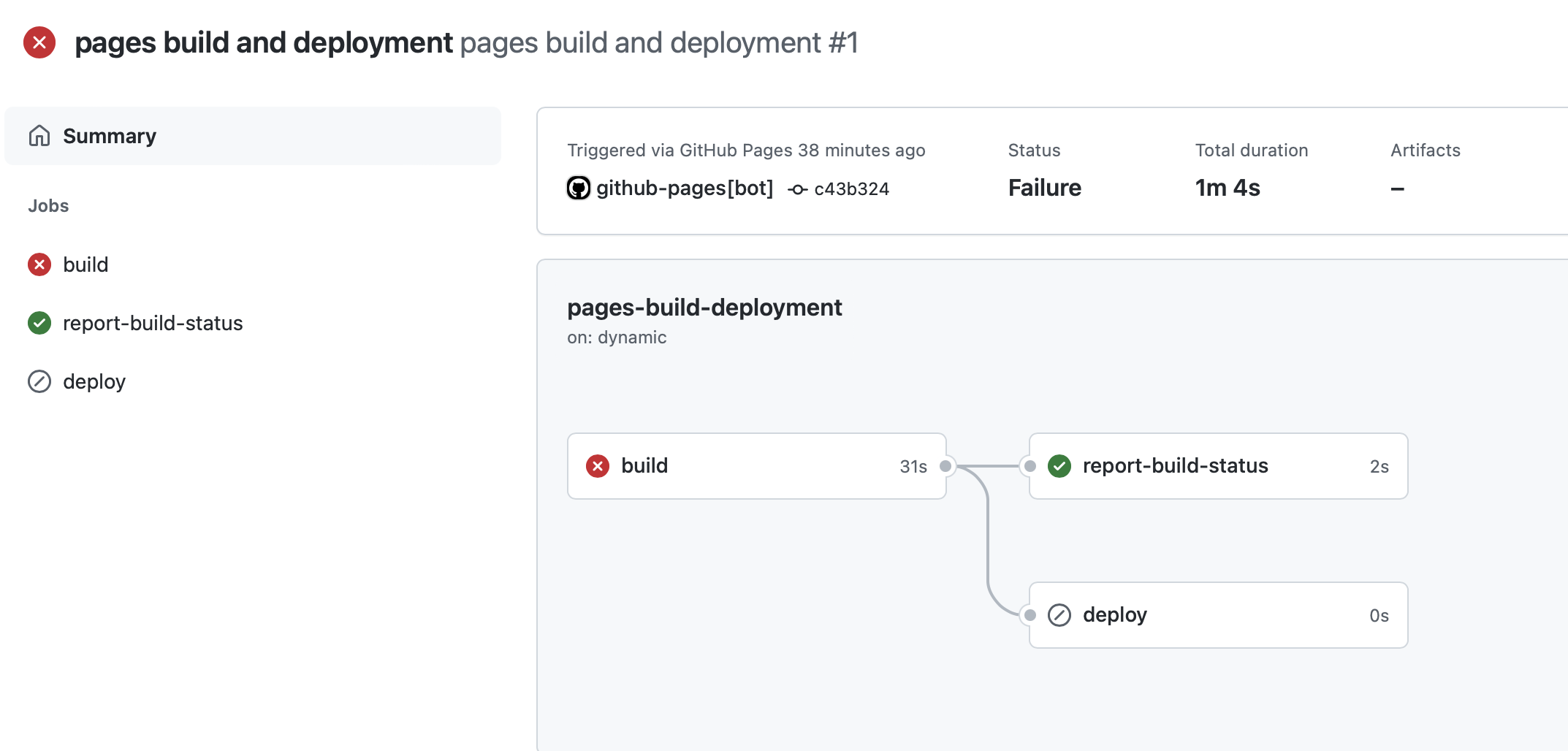Open the pages-build-deployment workflow section

pos(704,308)
